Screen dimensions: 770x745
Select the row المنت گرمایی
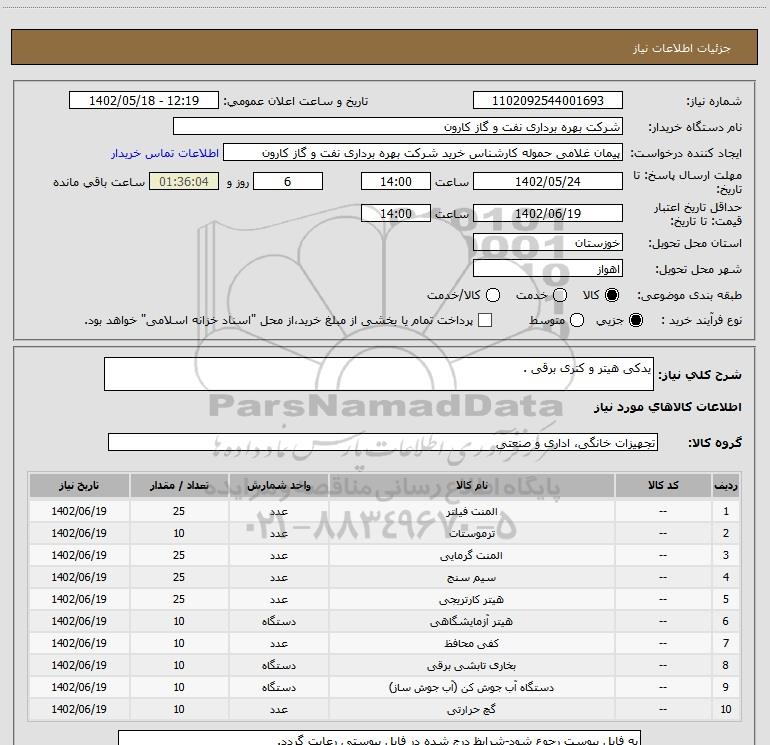point(384,555)
